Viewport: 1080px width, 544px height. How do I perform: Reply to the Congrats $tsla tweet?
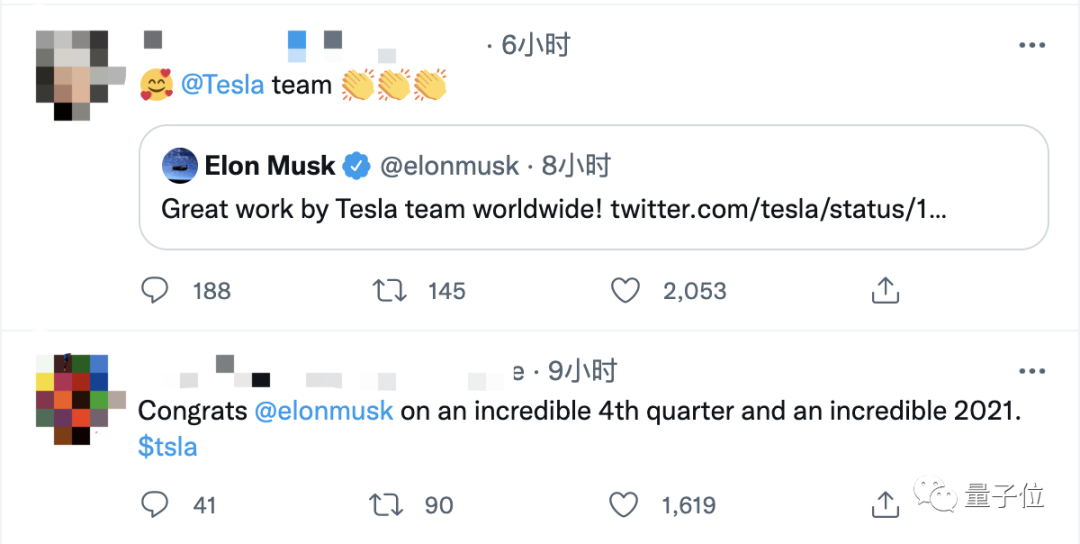tap(155, 505)
